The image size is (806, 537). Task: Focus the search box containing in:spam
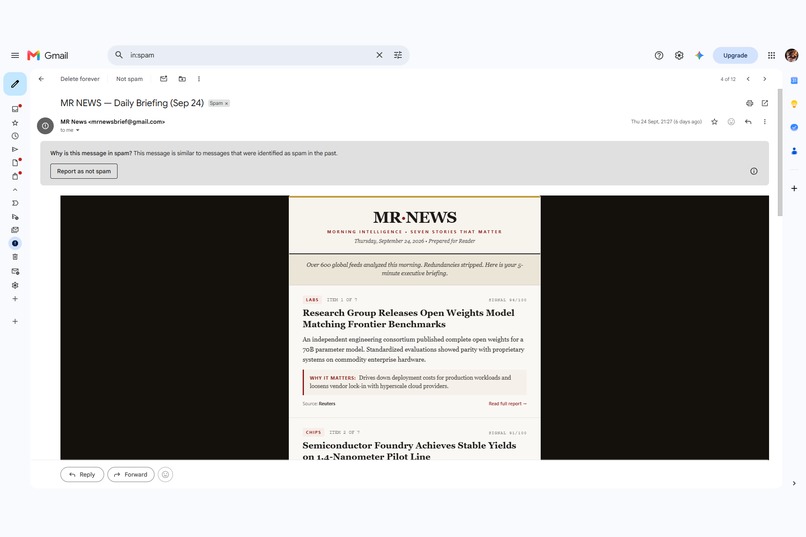click(249, 55)
